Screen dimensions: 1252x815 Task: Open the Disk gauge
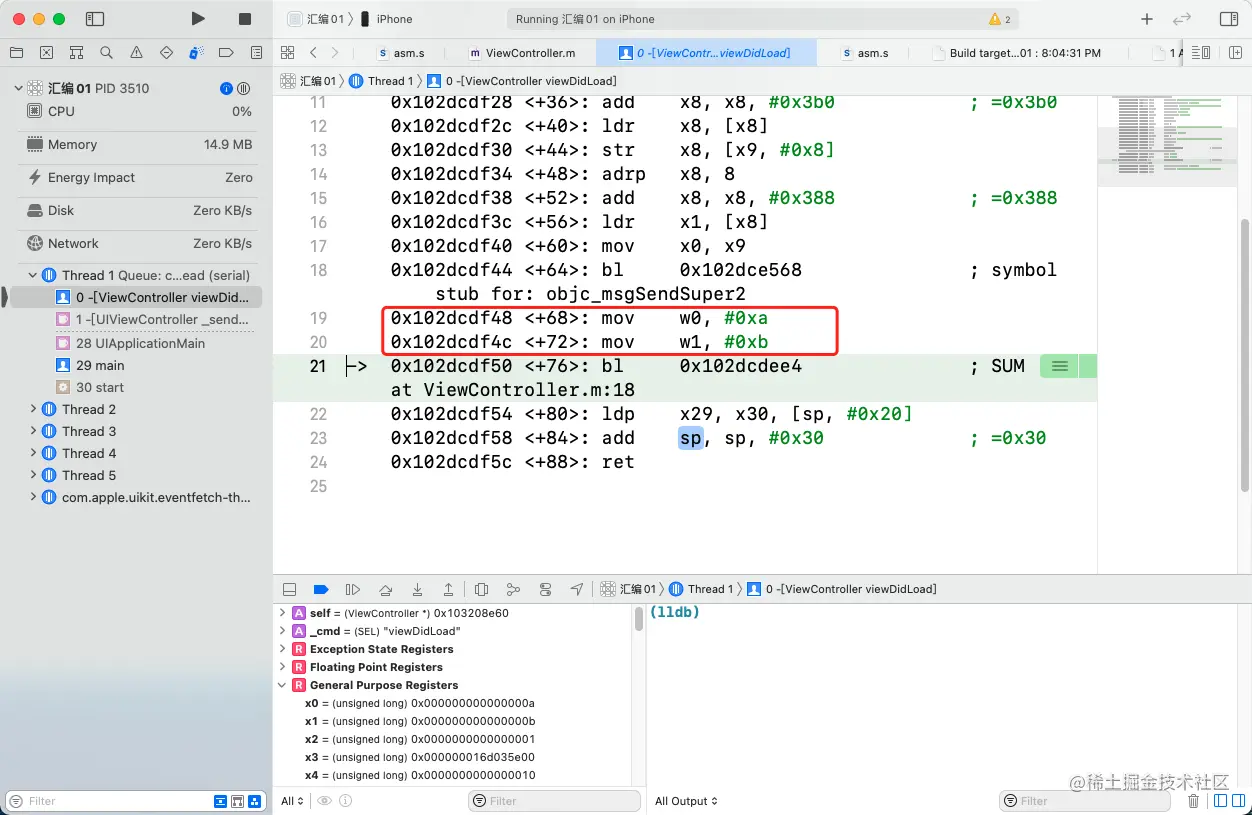(x=139, y=210)
